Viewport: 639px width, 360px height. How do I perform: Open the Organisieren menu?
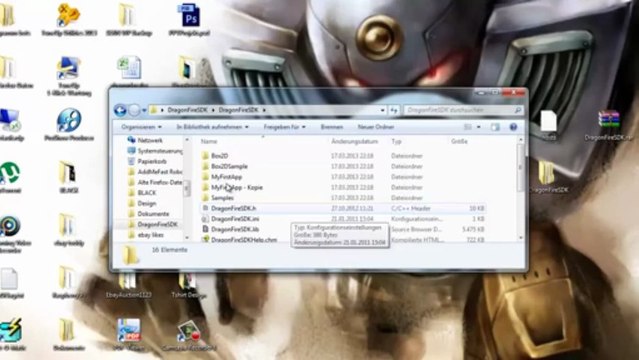[141, 127]
